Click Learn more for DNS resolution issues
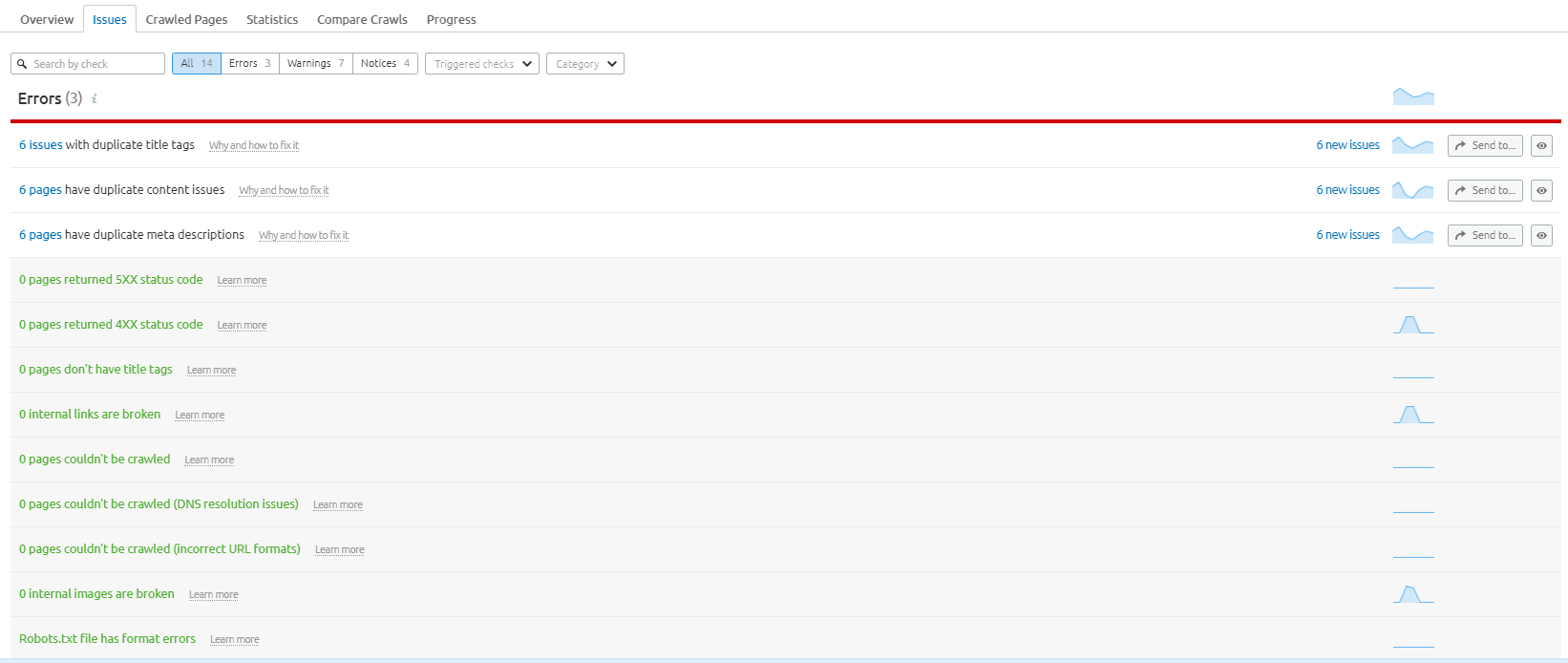The image size is (1568, 663). click(338, 505)
